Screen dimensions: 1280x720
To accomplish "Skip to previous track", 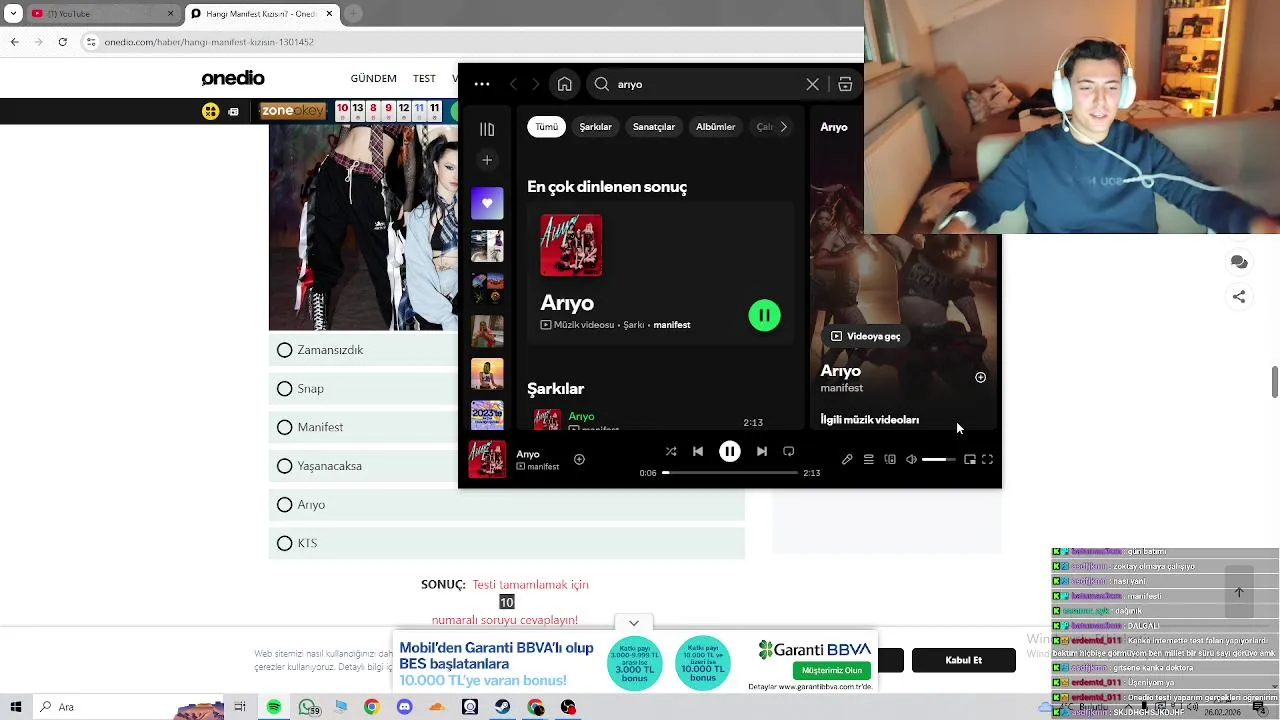I will pos(698,452).
